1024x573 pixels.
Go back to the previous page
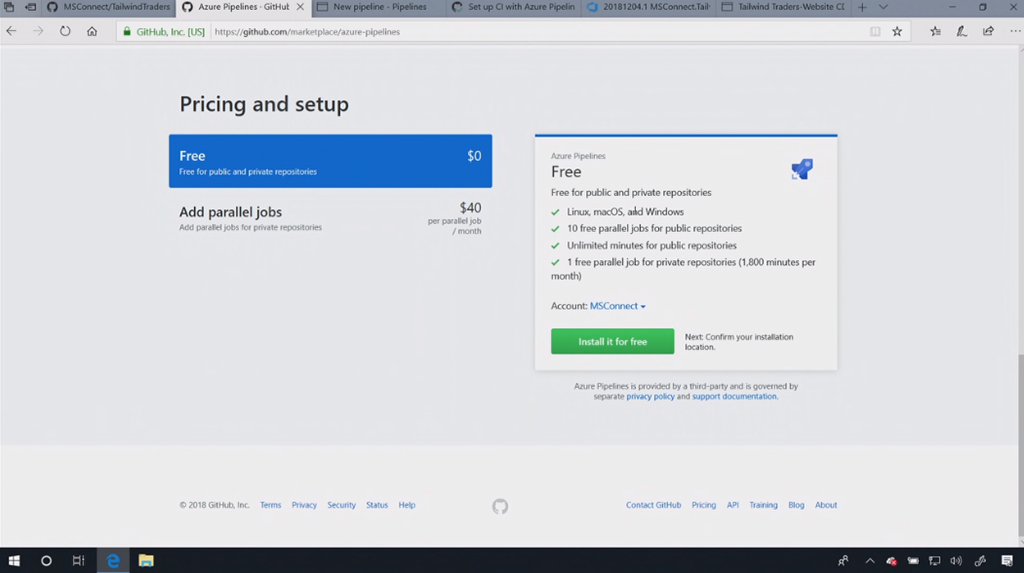click(x=11, y=31)
